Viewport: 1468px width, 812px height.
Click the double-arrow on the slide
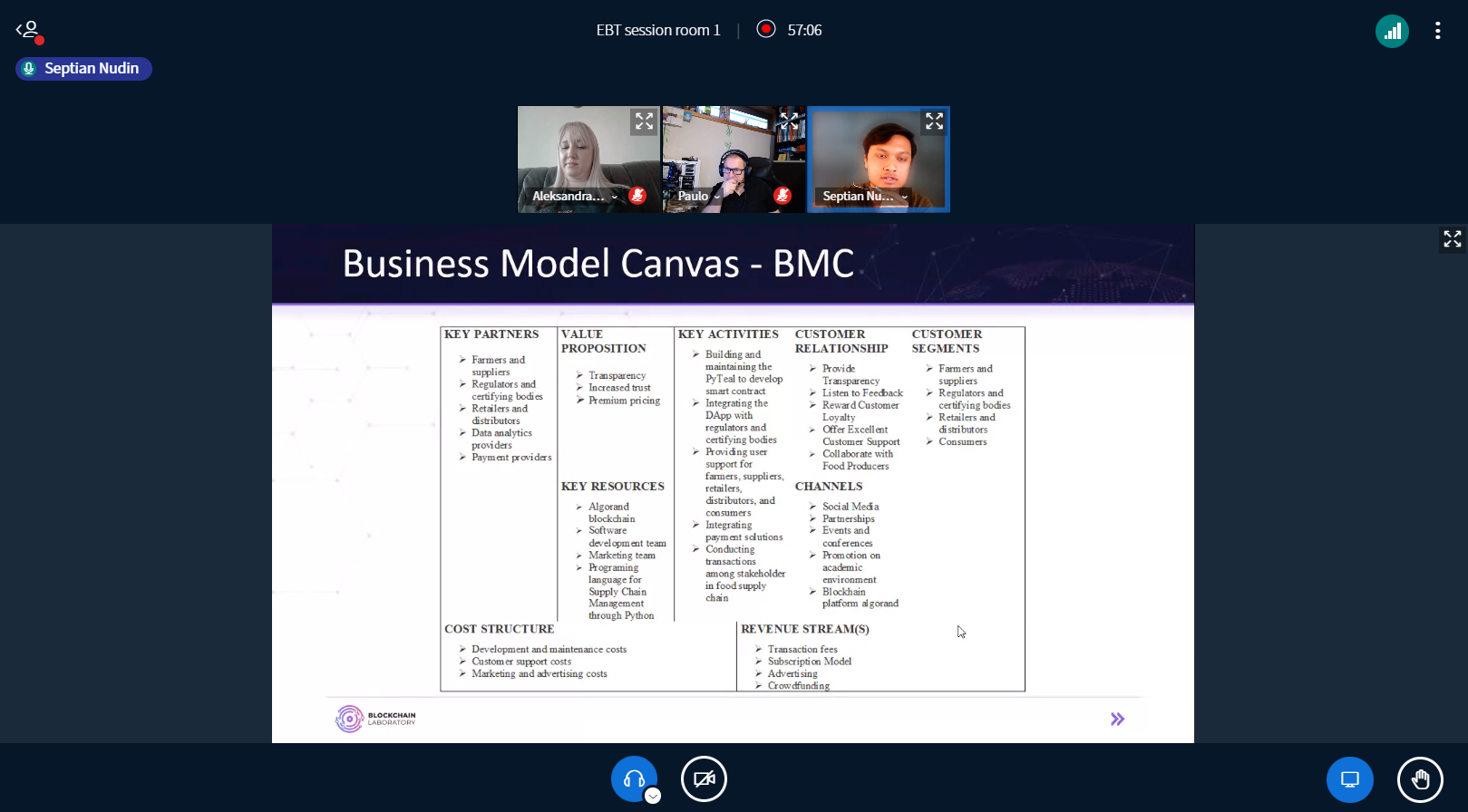(x=1117, y=719)
